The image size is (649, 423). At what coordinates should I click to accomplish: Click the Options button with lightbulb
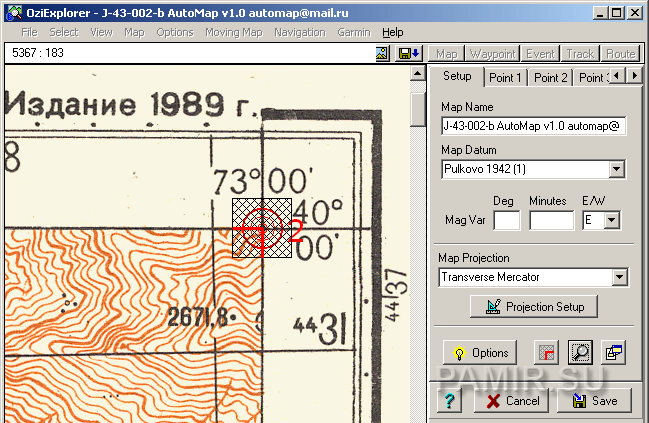pos(480,353)
